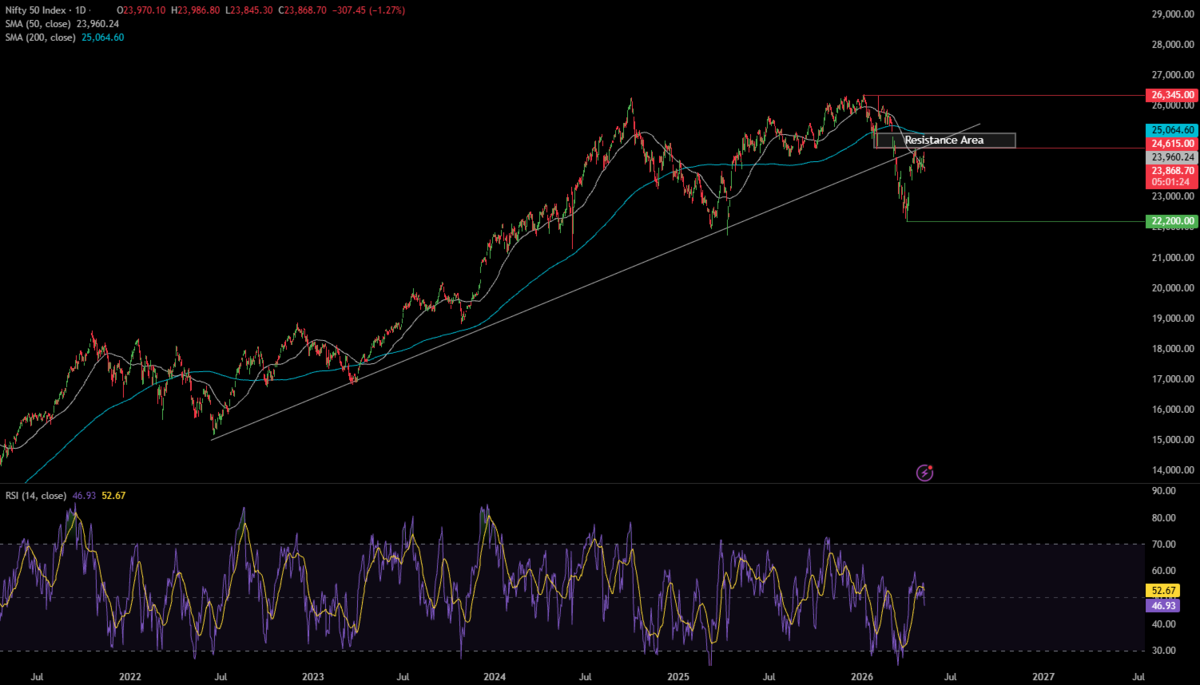Click the 21,000.00 price scale label
Image resolution: width=1200 pixels, height=685 pixels.
[1172, 258]
